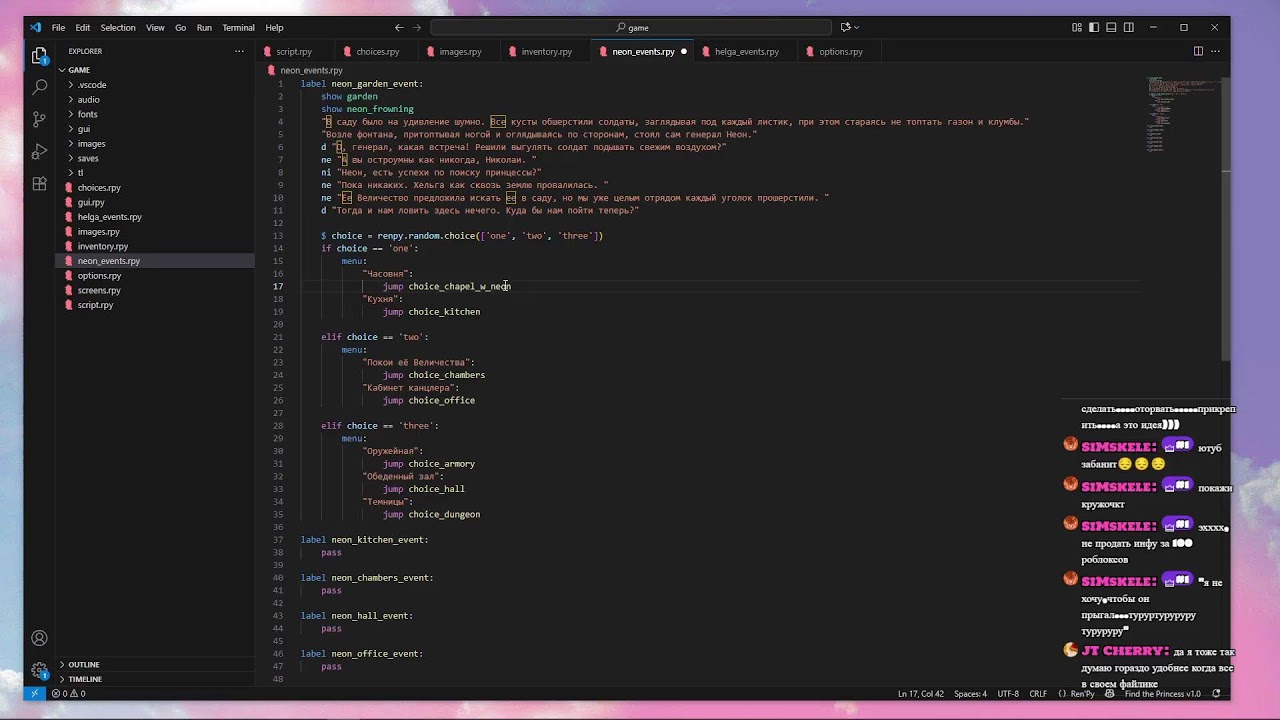Open the View menu

[x=155, y=27]
